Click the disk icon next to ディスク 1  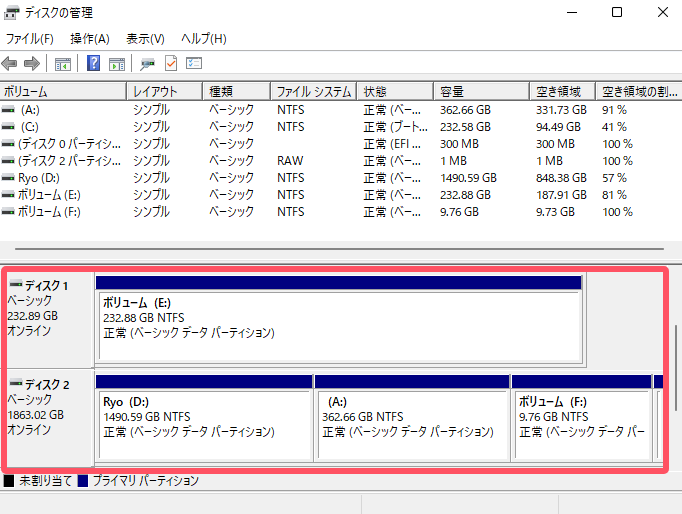pyautogui.click(x=16, y=284)
